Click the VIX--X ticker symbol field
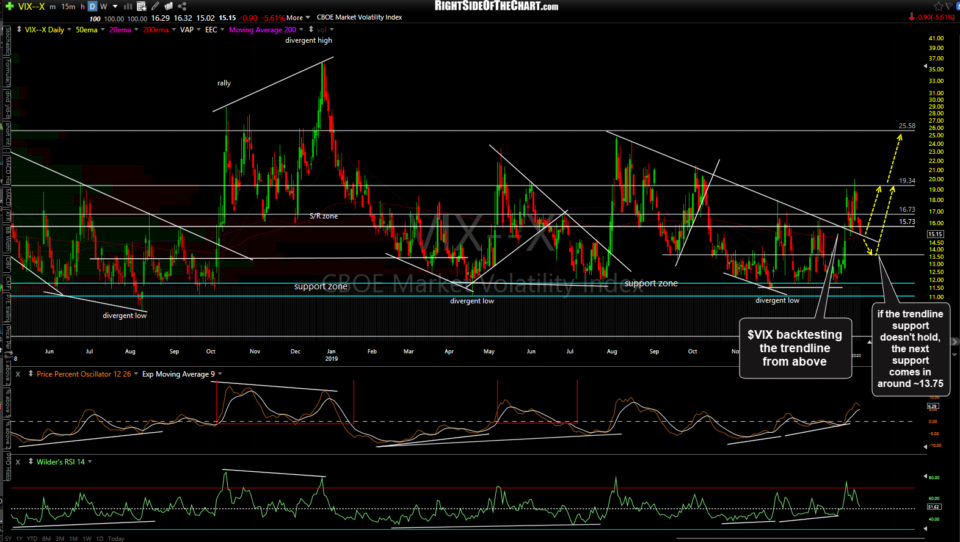 pos(31,7)
